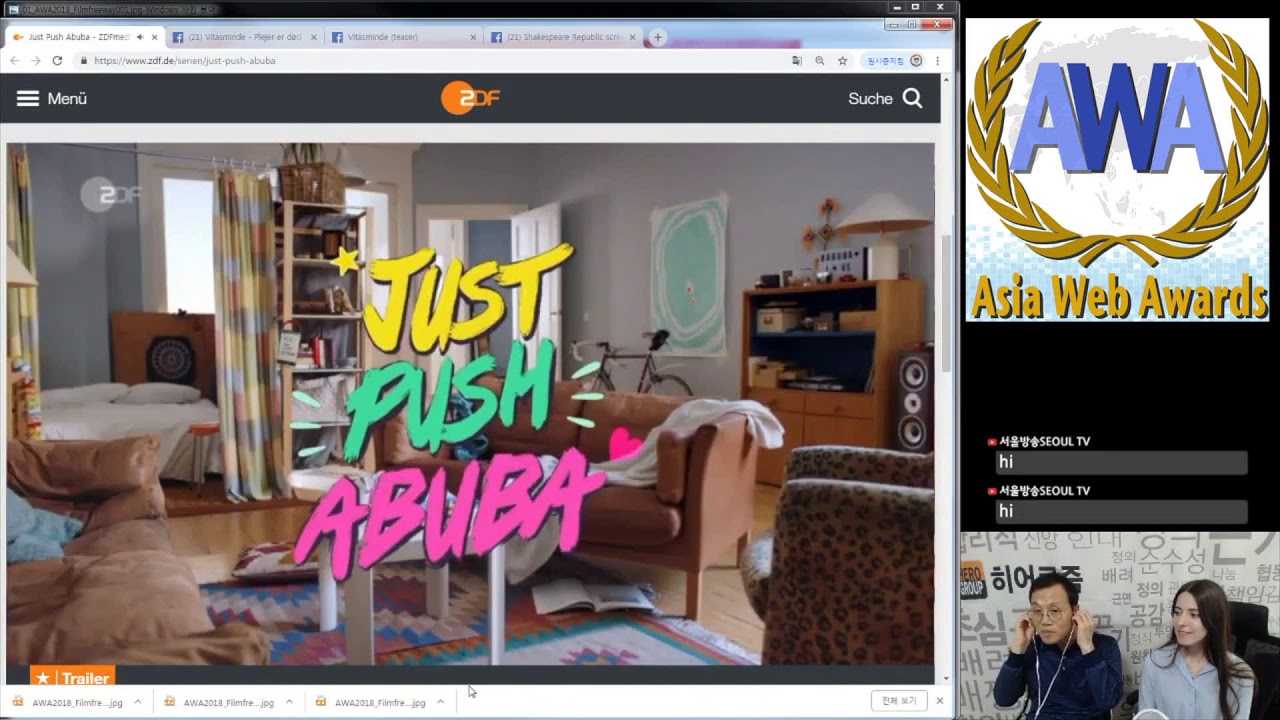Open the ZDF hamburger Menü icon
Image resolution: width=1280 pixels, height=720 pixels.
point(28,98)
